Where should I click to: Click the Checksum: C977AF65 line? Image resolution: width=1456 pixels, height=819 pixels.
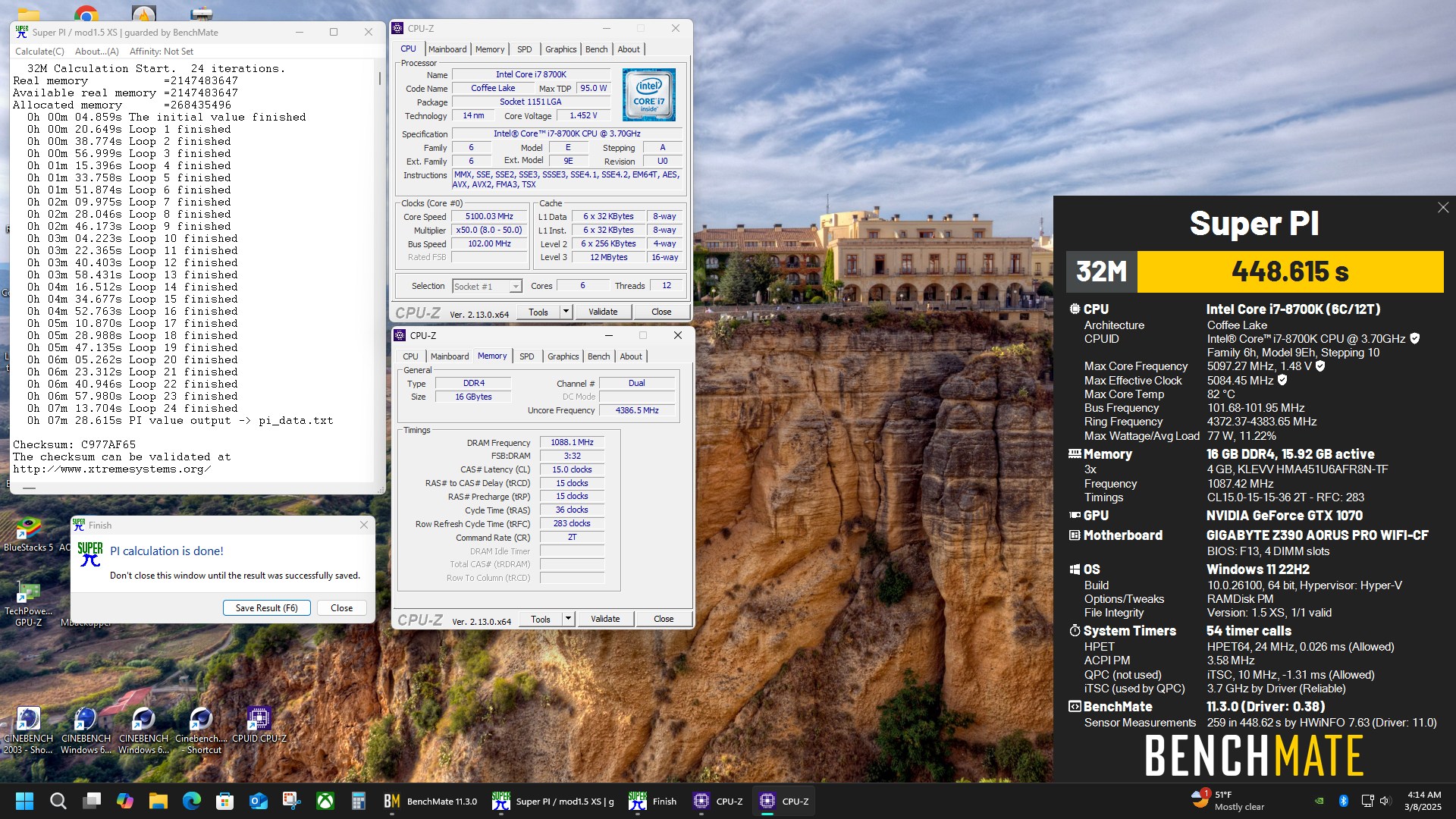(x=74, y=444)
